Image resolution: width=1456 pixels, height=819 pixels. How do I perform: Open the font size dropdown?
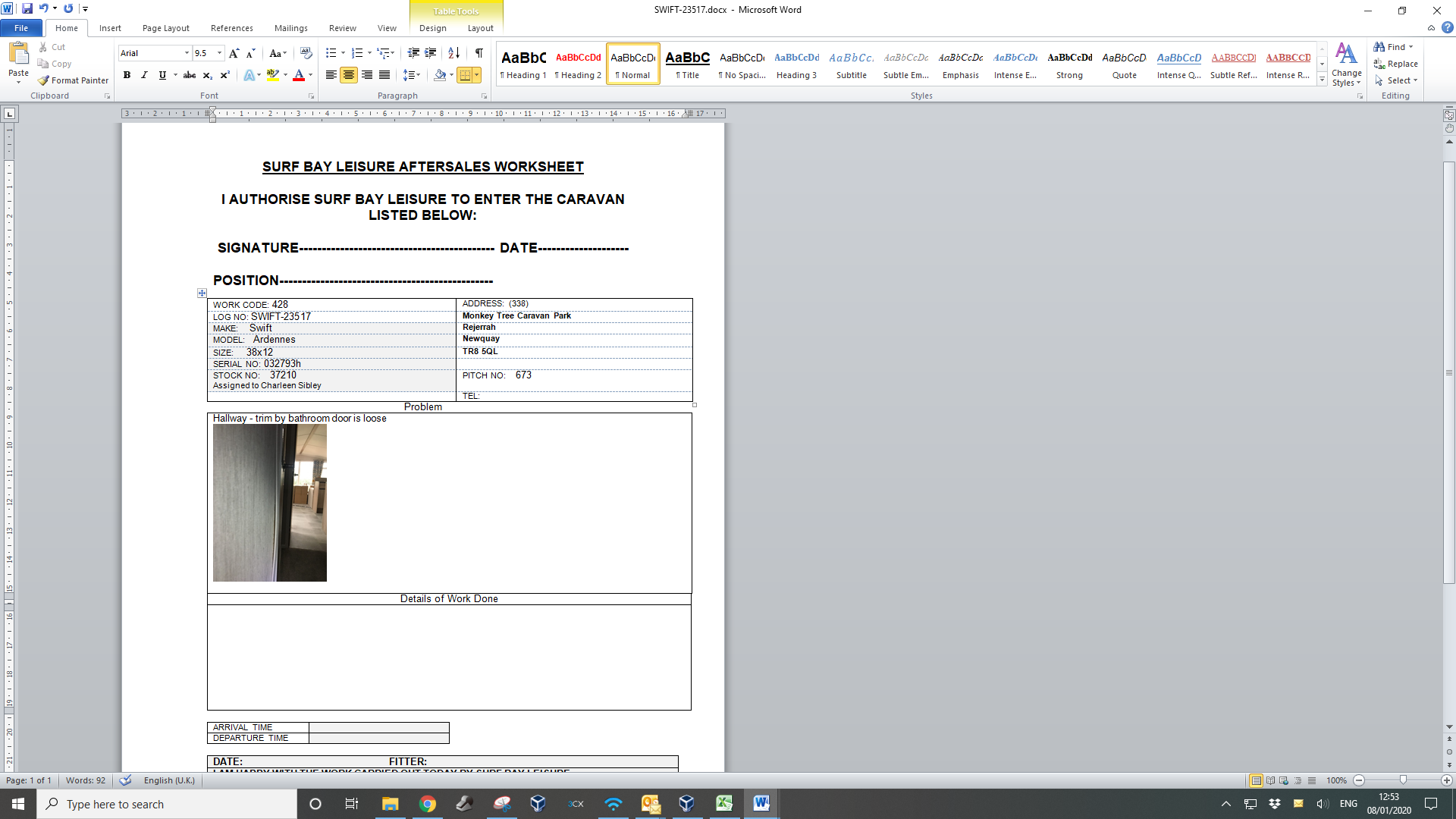pos(219,53)
